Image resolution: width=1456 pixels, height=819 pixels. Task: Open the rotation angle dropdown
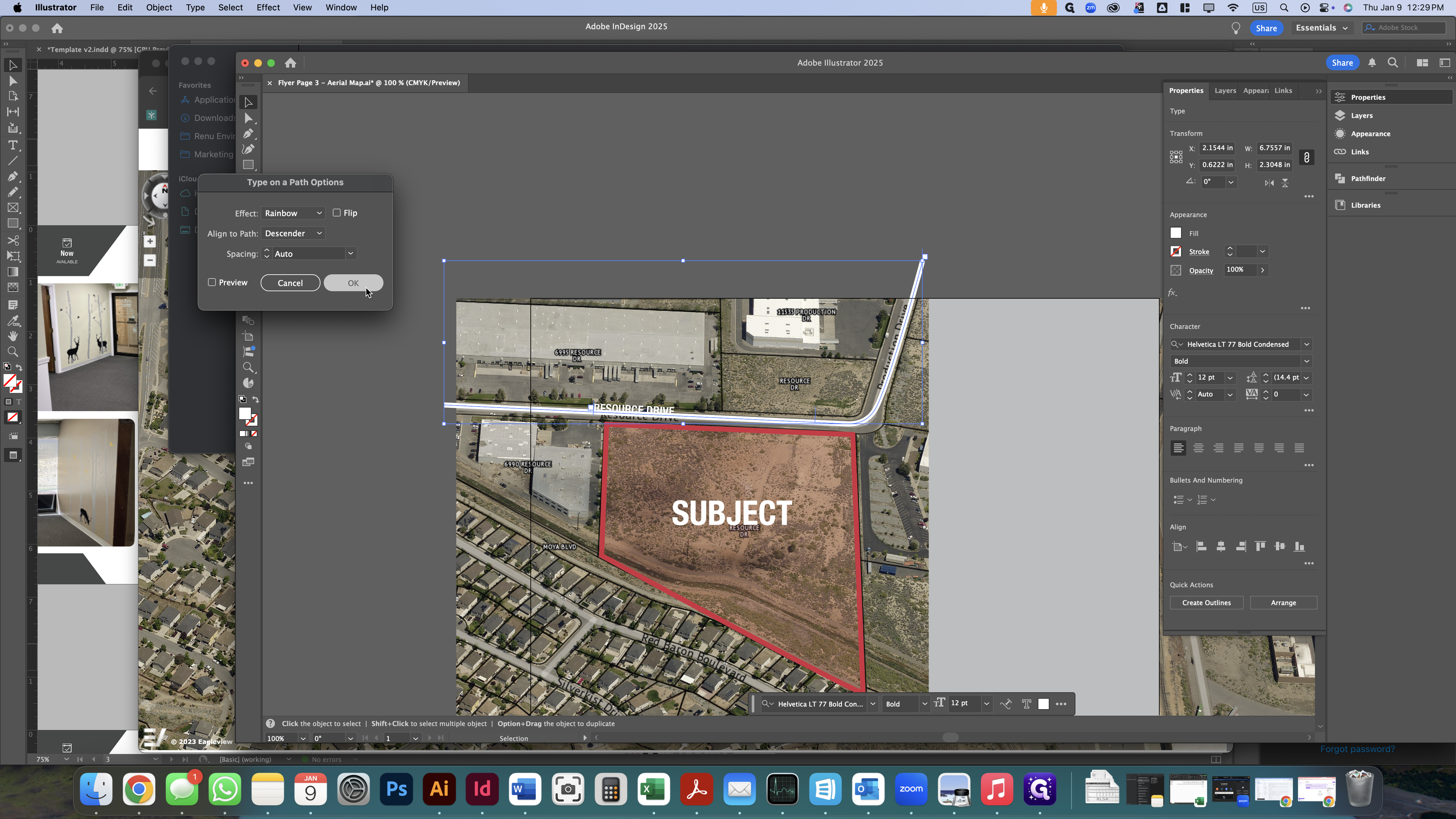coord(1230,182)
